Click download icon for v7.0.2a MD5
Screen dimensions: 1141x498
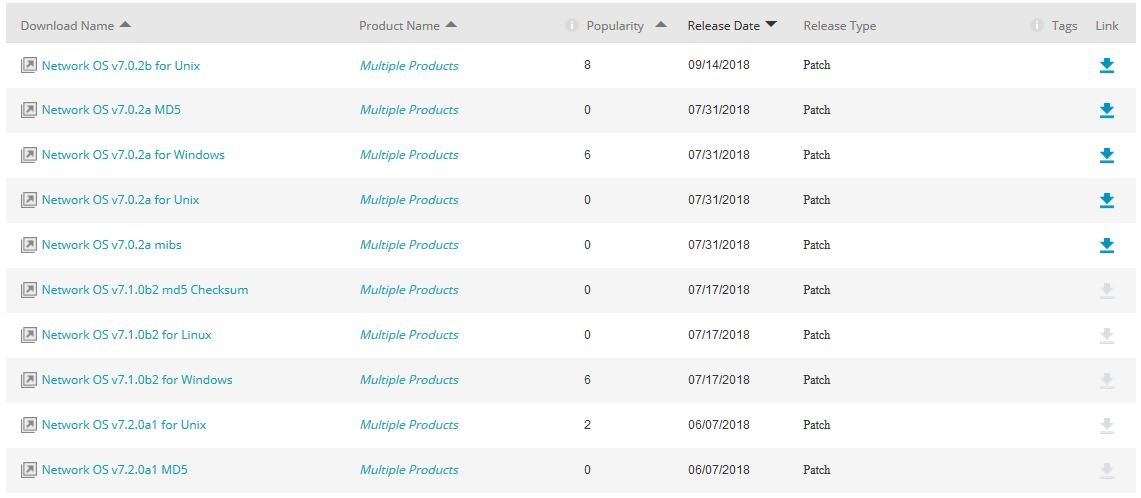coord(1106,111)
